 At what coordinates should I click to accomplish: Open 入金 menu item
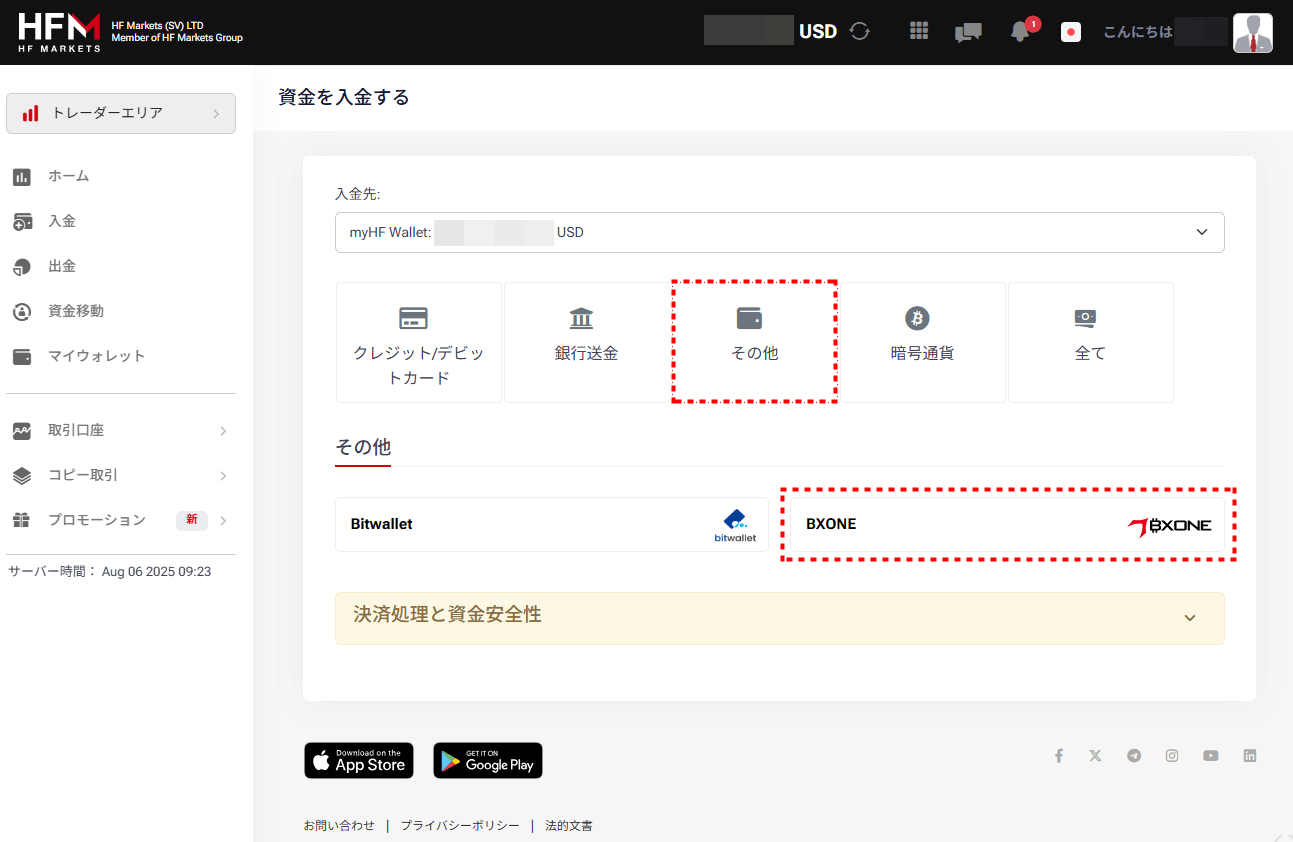[62, 221]
